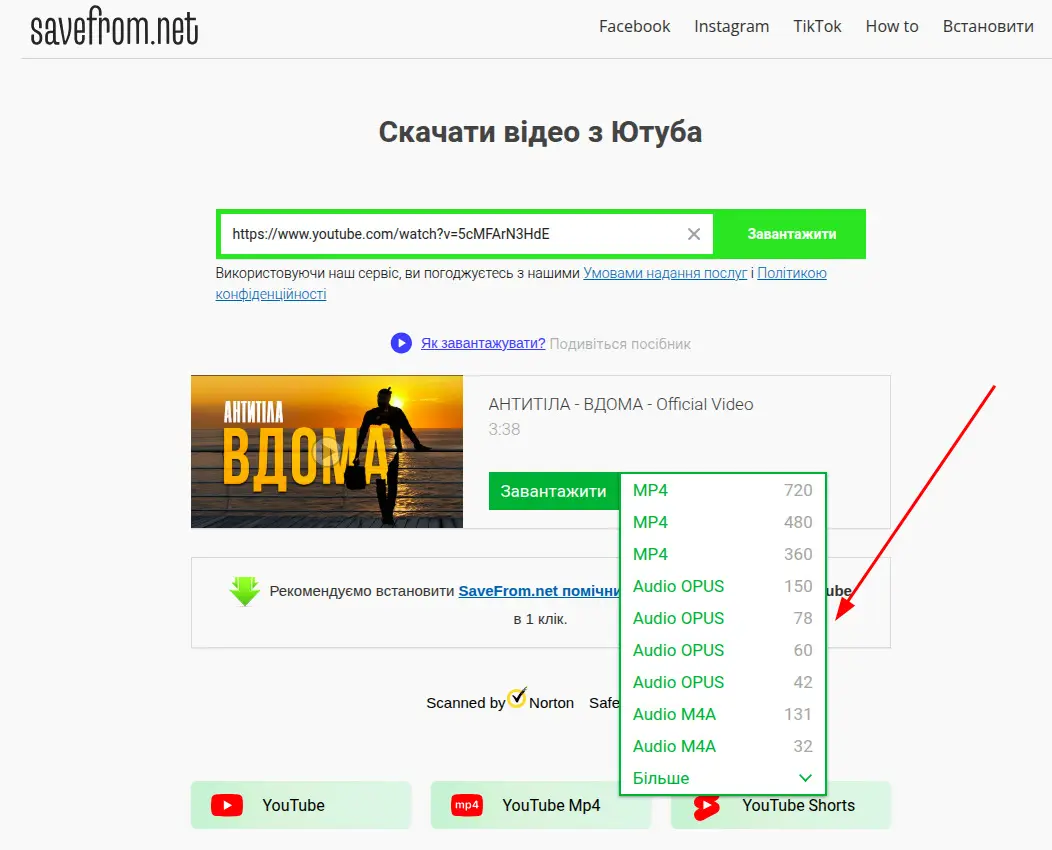Select MP4 720 format

723,490
